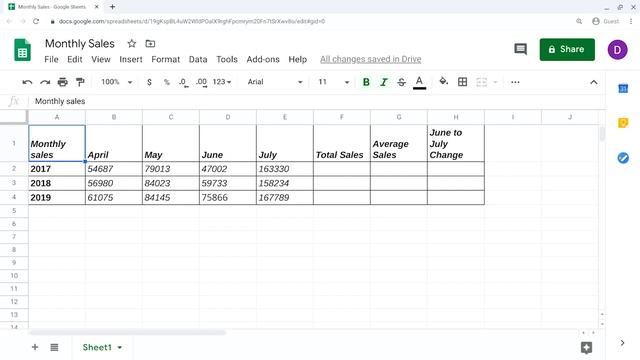640x360 pixels.
Task: Click the Redo arrow icon
Action: (x=45, y=82)
